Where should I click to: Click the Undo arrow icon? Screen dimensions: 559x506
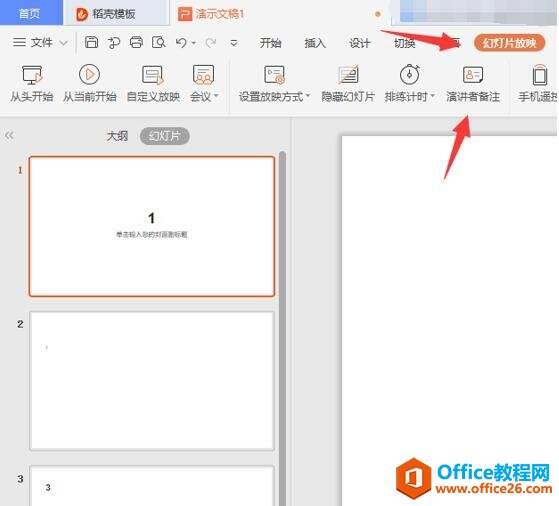181,43
